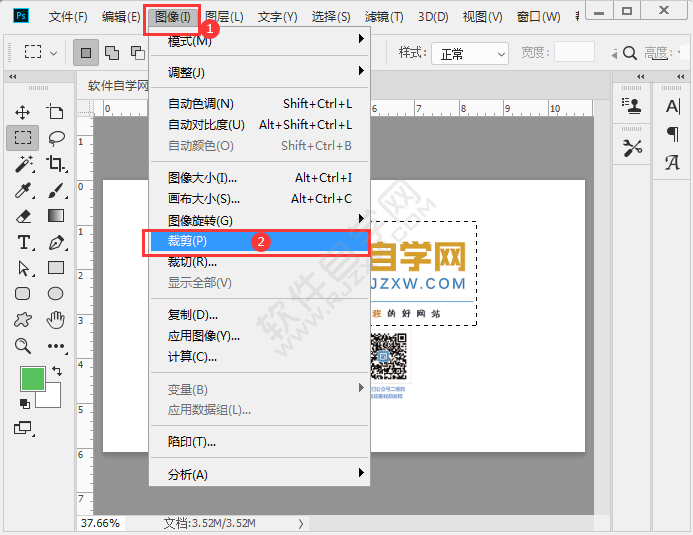
Task: Expand the 分析(A) submenu
Action: pyautogui.click(x=259, y=474)
